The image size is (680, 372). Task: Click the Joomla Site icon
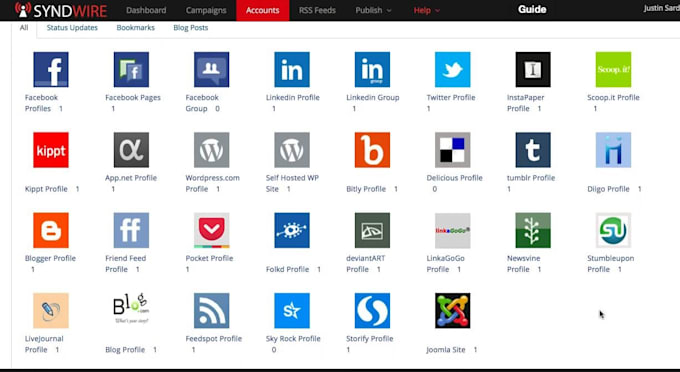[x=452, y=310]
